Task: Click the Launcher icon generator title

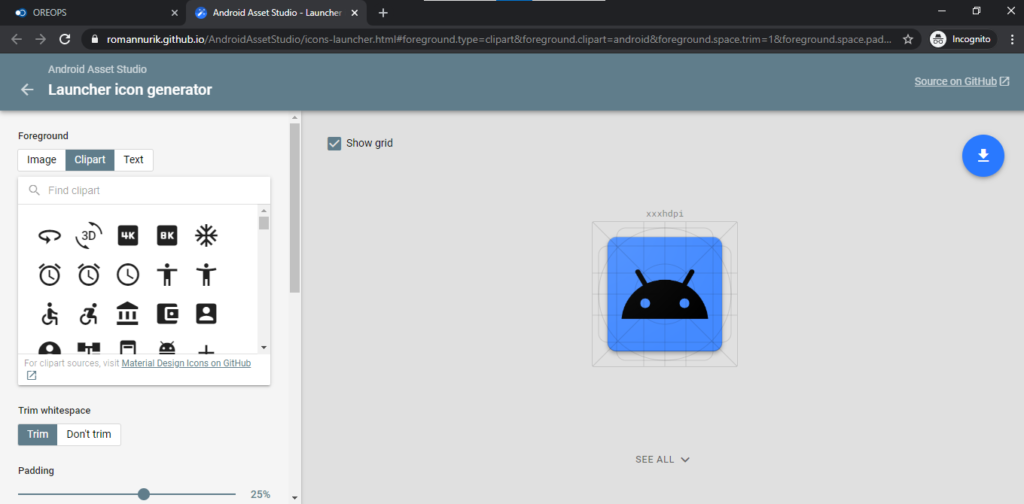Action: point(130,90)
